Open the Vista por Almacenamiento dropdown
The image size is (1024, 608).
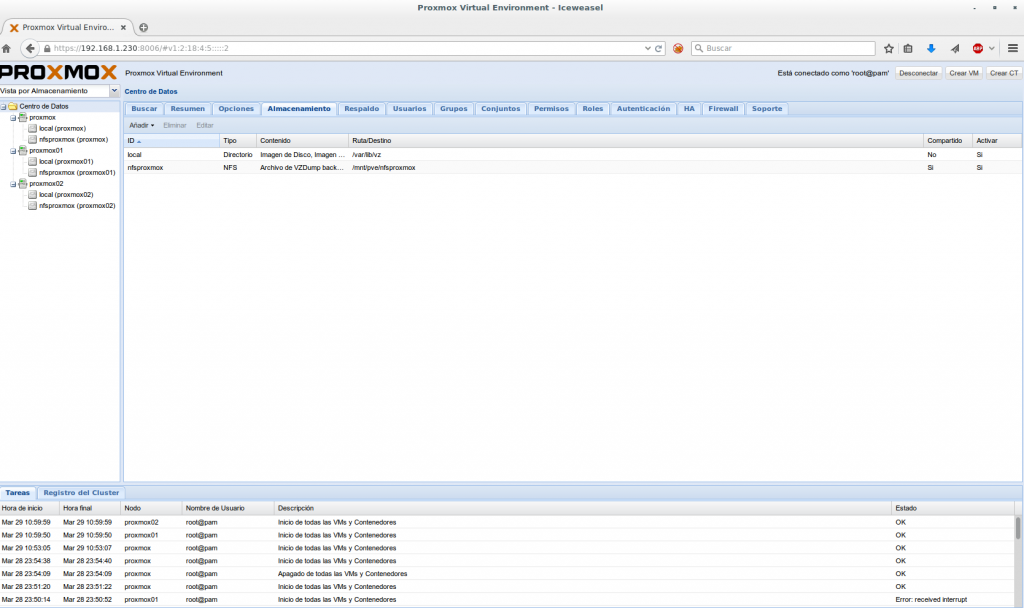(x=114, y=91)
